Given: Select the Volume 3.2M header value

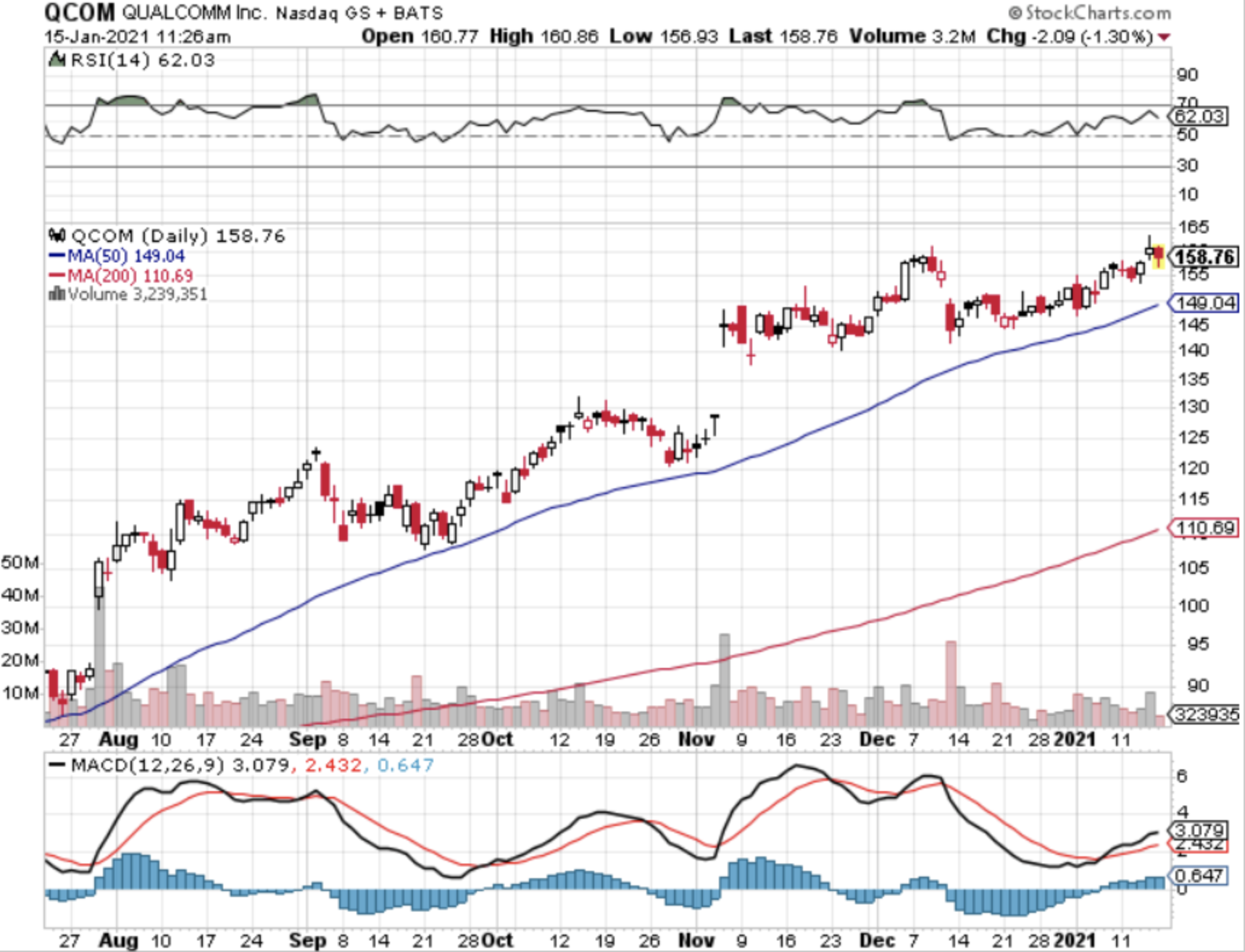Looking at the screenshot, I should 912,36.
